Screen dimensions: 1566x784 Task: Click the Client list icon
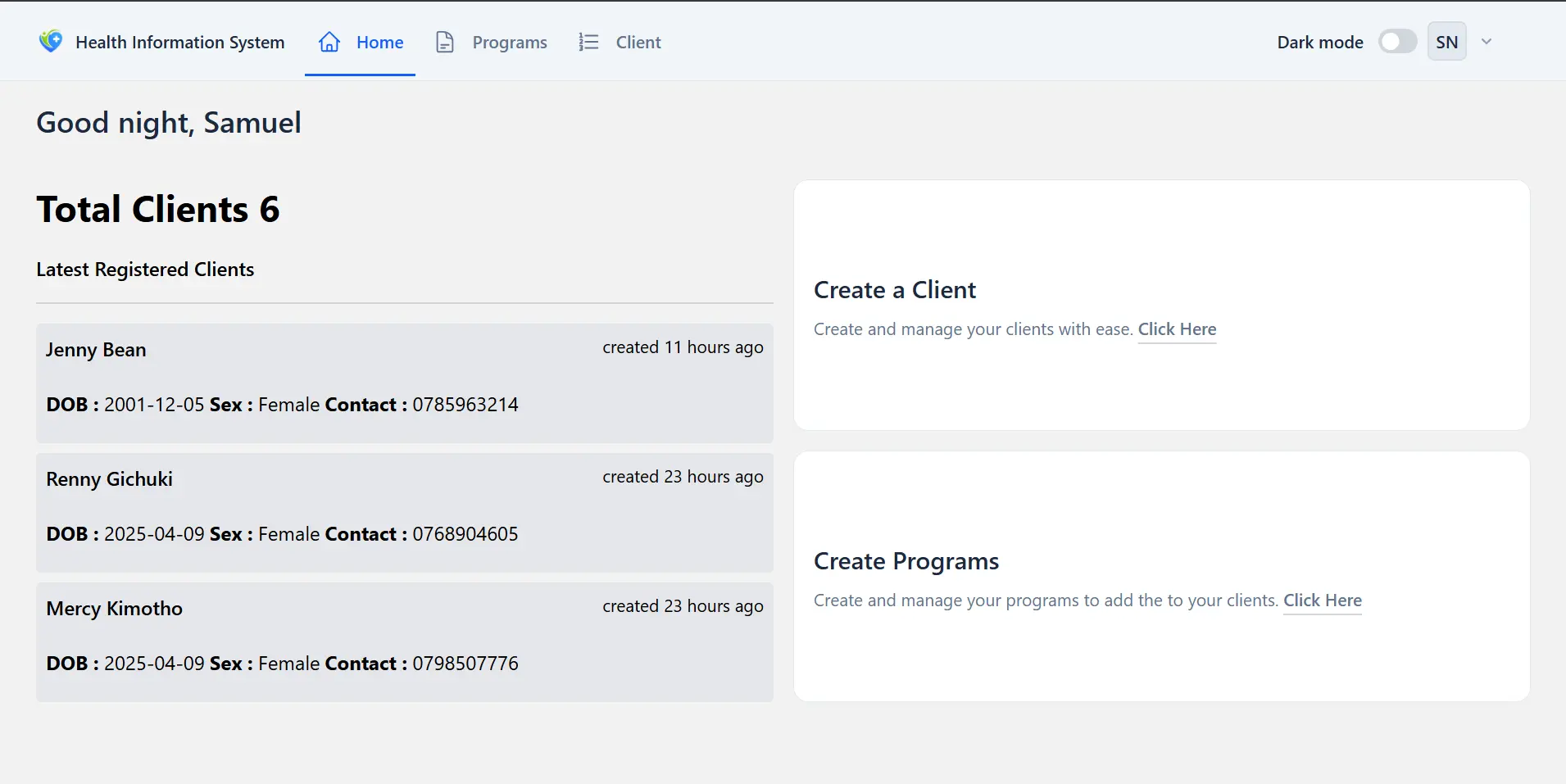pos(588,42)
